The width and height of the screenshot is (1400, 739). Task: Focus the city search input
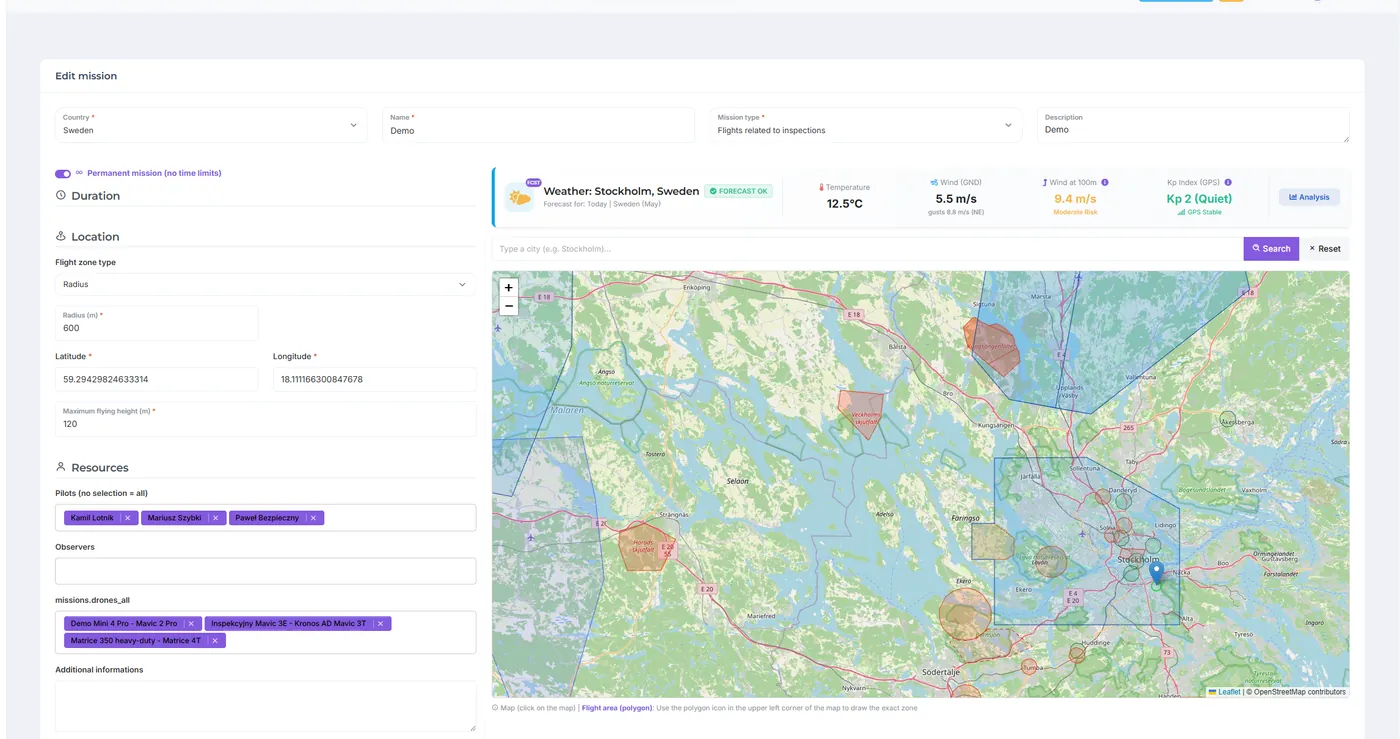click(867, 248)
